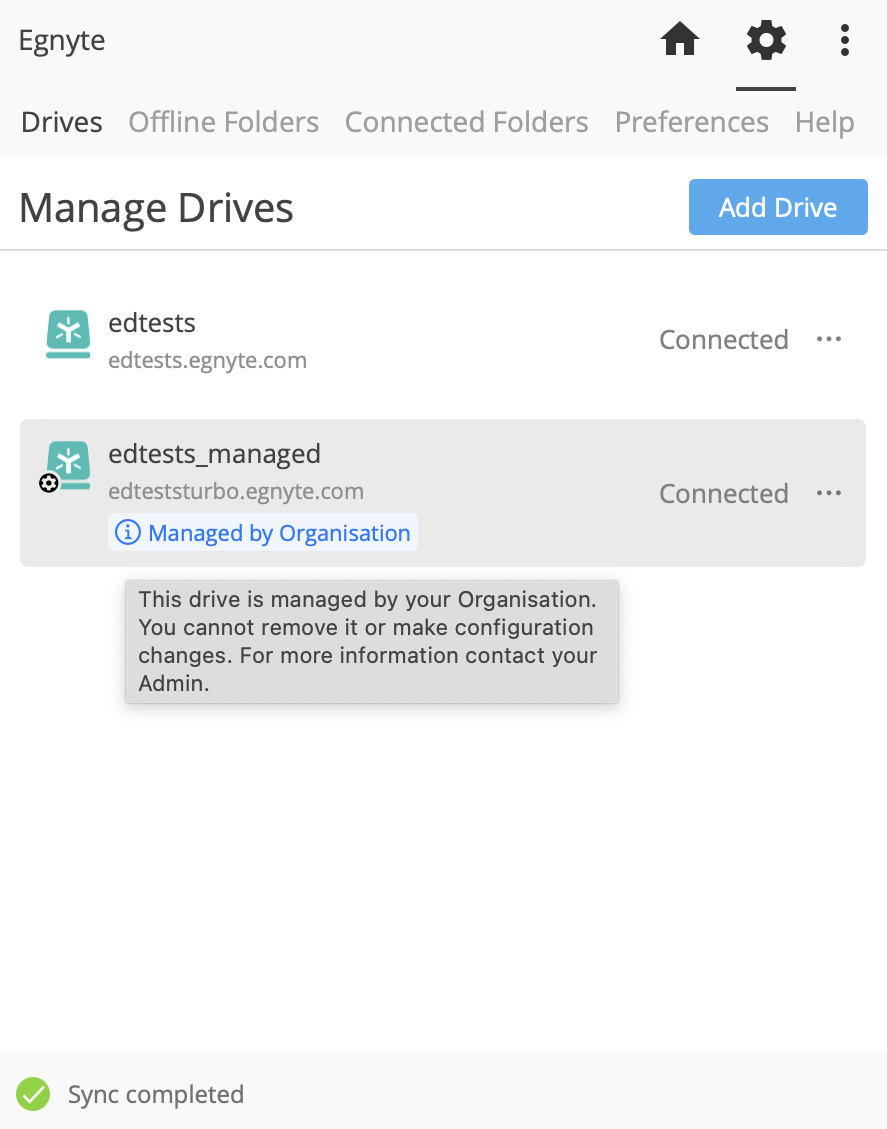This screenshot has width=887, height=1129.
Task: Click the Sync completed status text
Action: pyautogui.click(x=156, y=1094)
